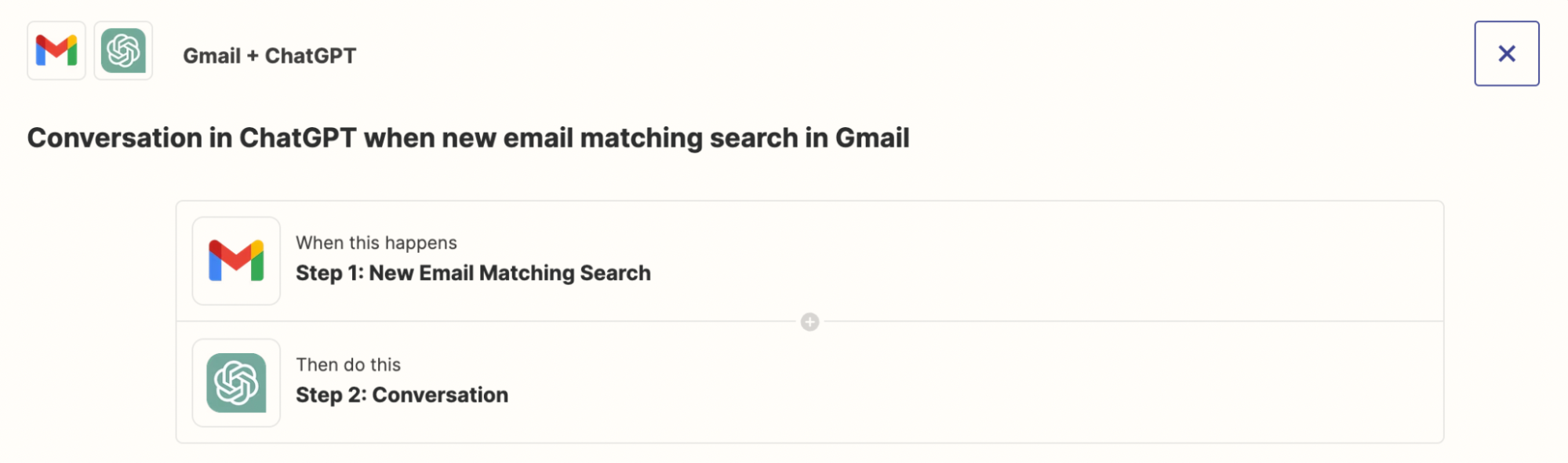Click the word "Conversation" in Step 2 title
The height and width of the screenshot is (463, 1568).
pyautogui.click(x=440, y=395)
